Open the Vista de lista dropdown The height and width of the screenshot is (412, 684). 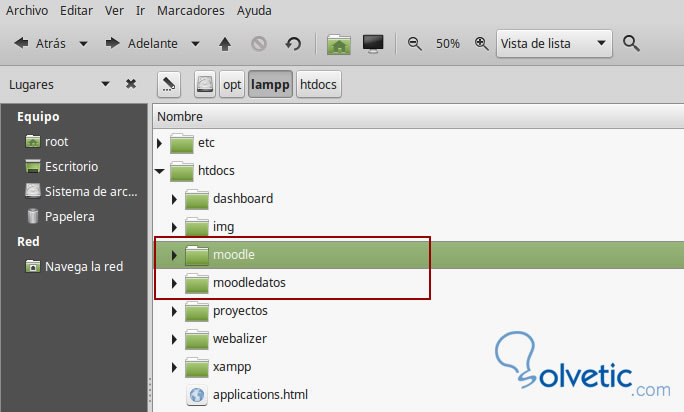tap(554, 44)
